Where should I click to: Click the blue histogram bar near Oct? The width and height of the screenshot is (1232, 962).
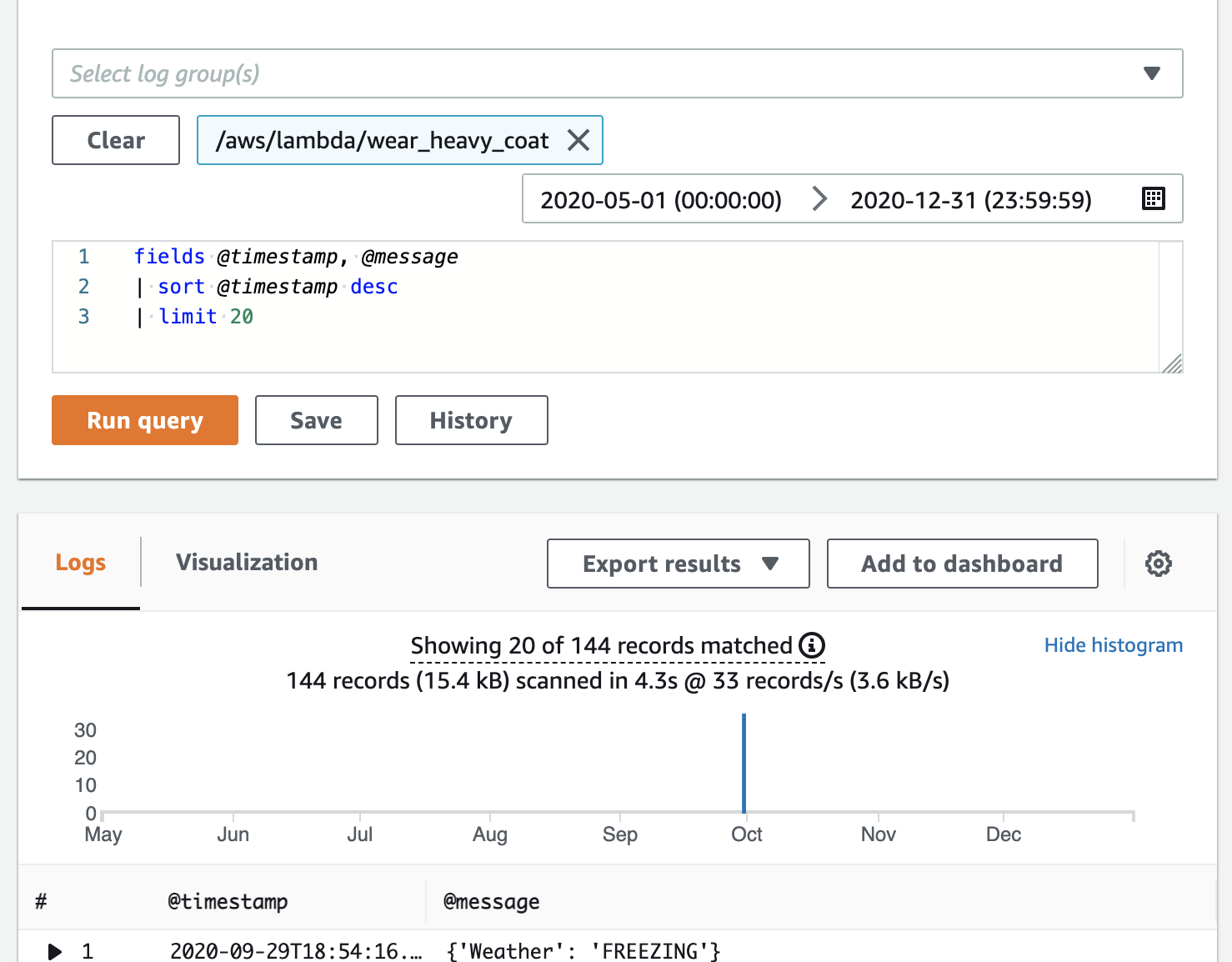pos(744,763)
